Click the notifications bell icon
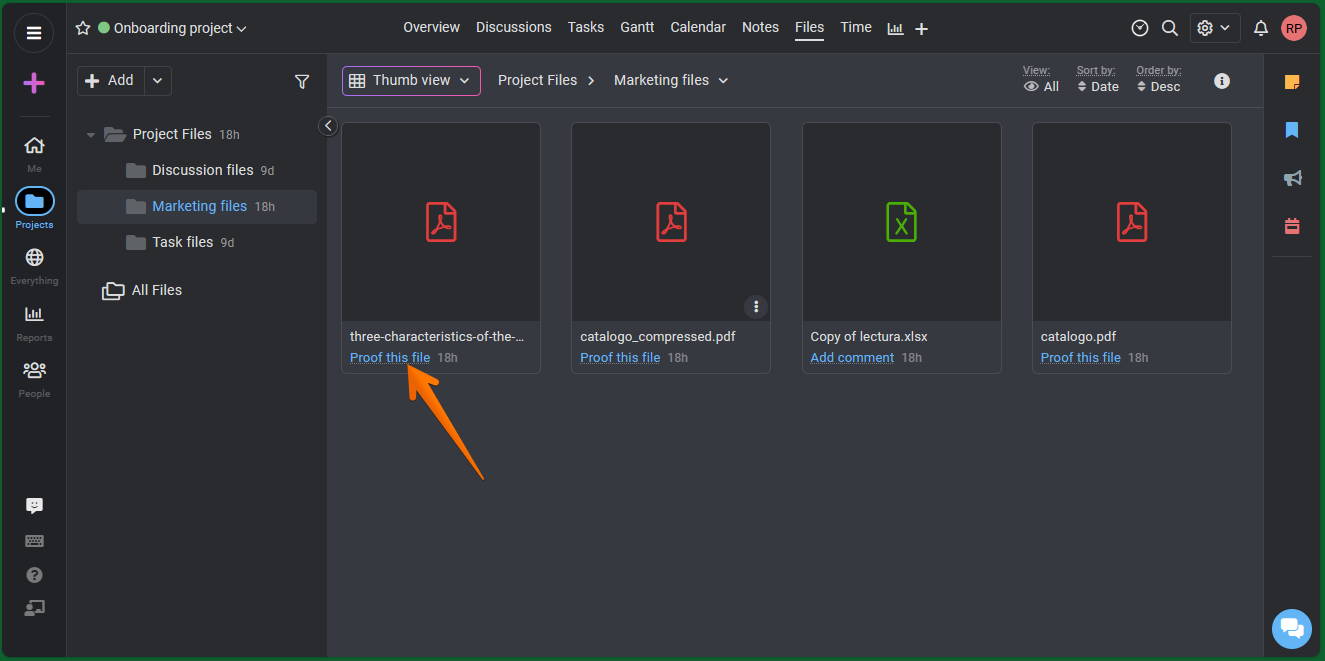Image resolution: width=1325 pixels, height=661 pixels. tap(1261, 28)
